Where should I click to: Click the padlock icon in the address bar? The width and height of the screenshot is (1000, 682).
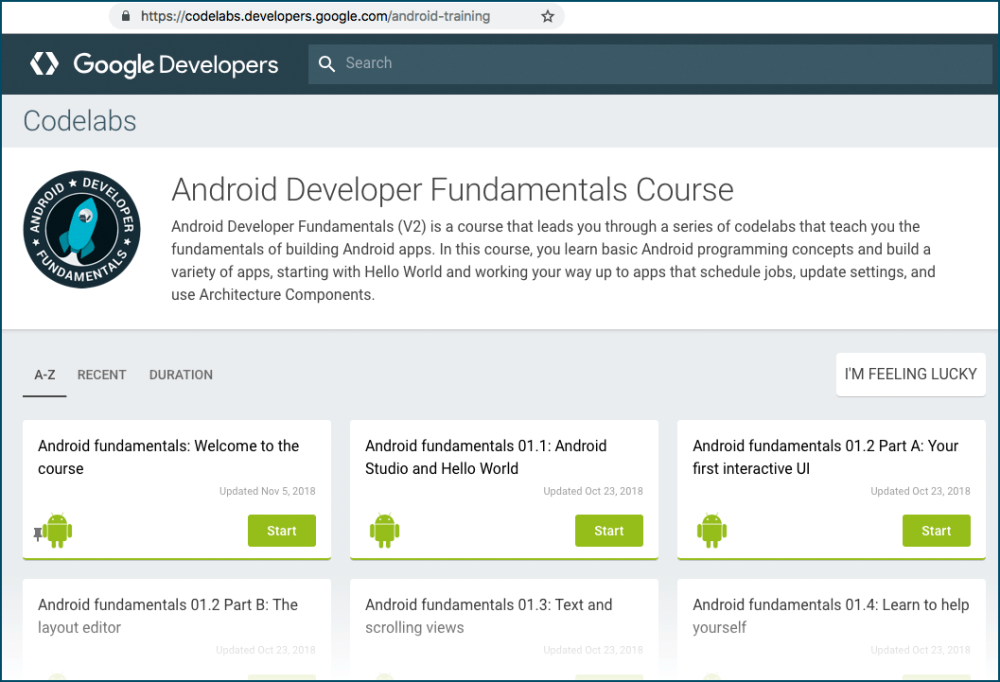(x=126, y=16)
